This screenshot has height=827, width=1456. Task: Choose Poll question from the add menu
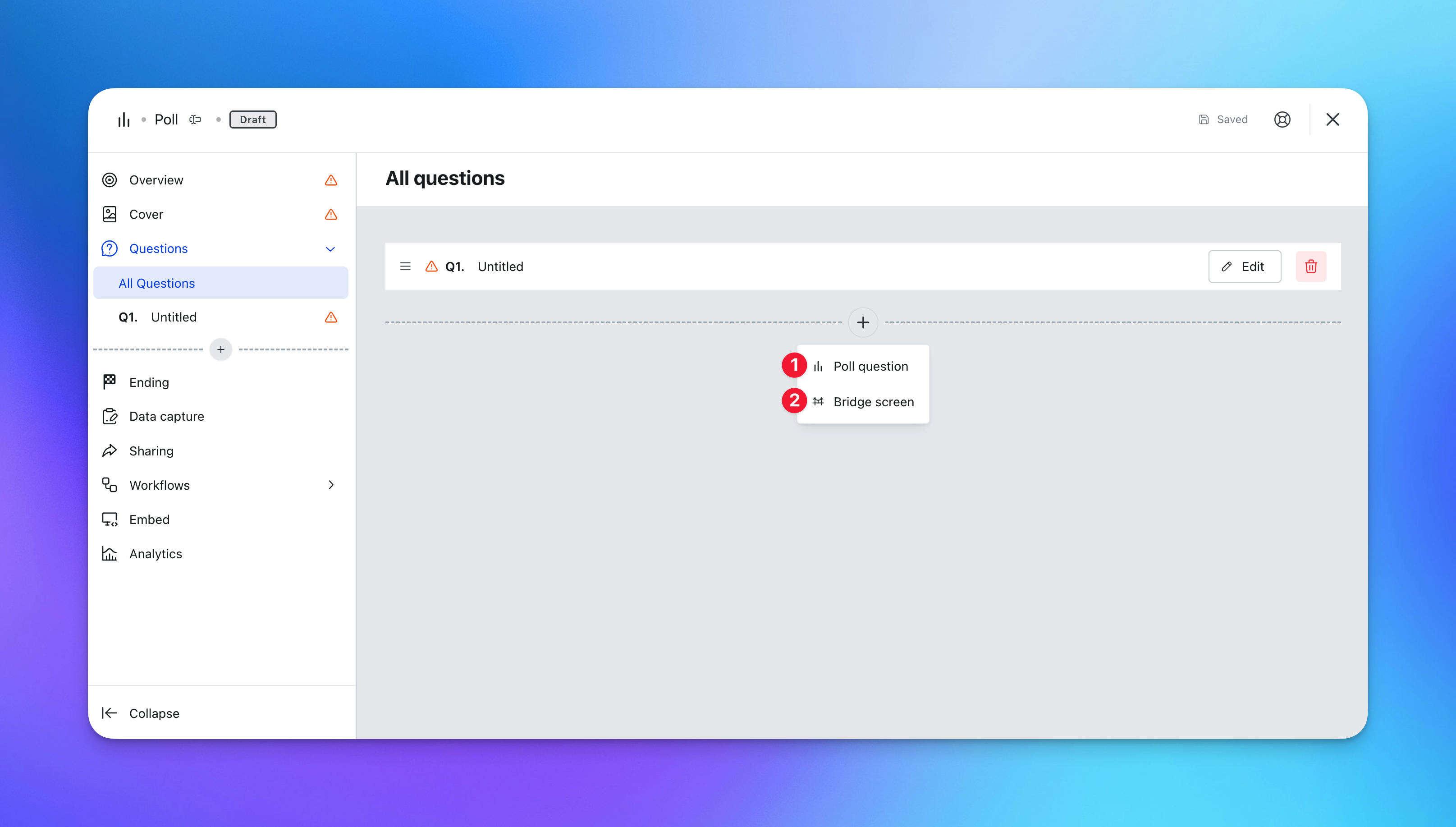(x=870, y=366)
